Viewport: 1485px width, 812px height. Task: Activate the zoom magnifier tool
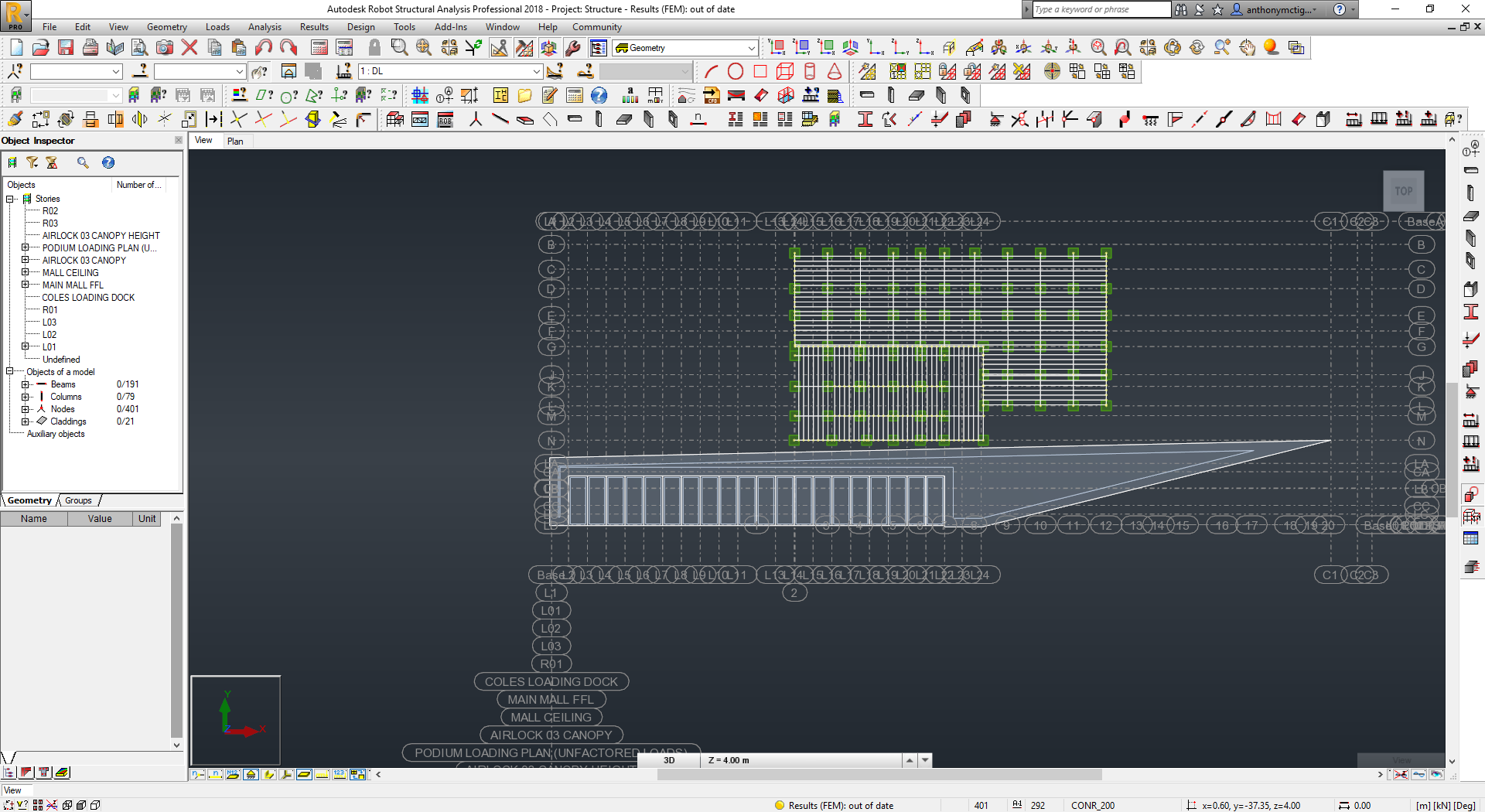click(398, 47)
